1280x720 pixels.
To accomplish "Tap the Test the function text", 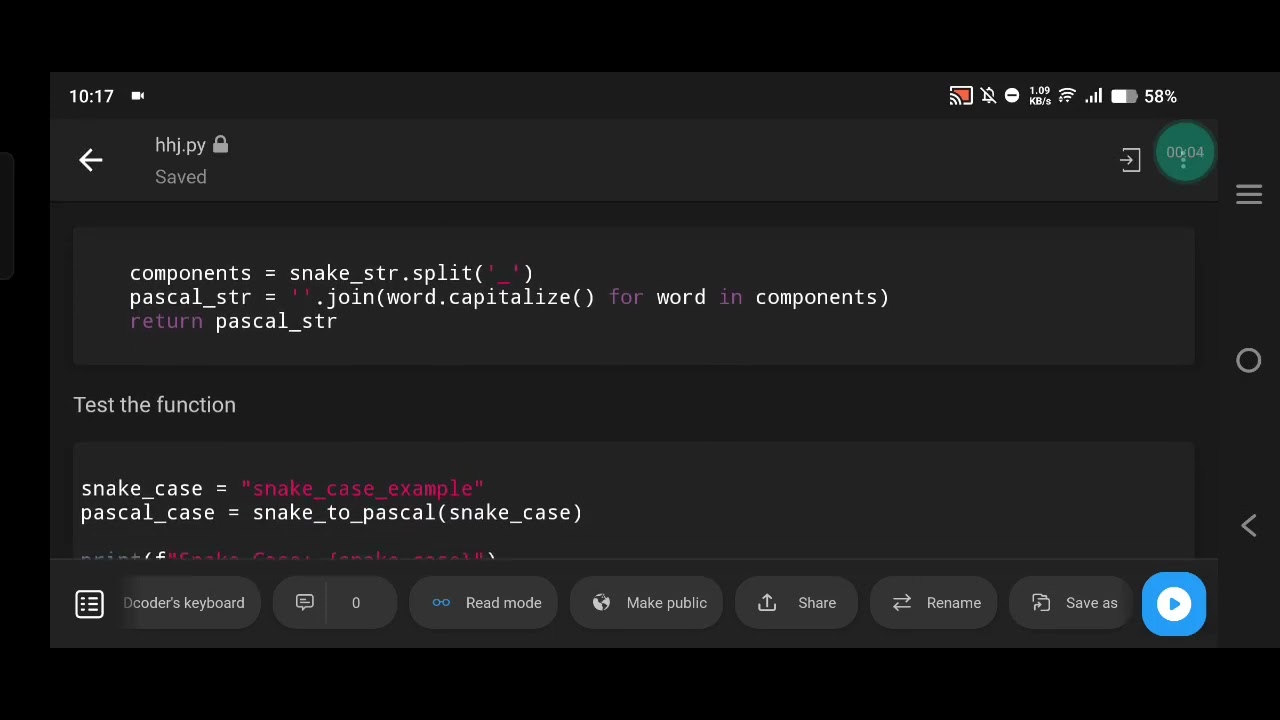I will click(x=154, y=405).
